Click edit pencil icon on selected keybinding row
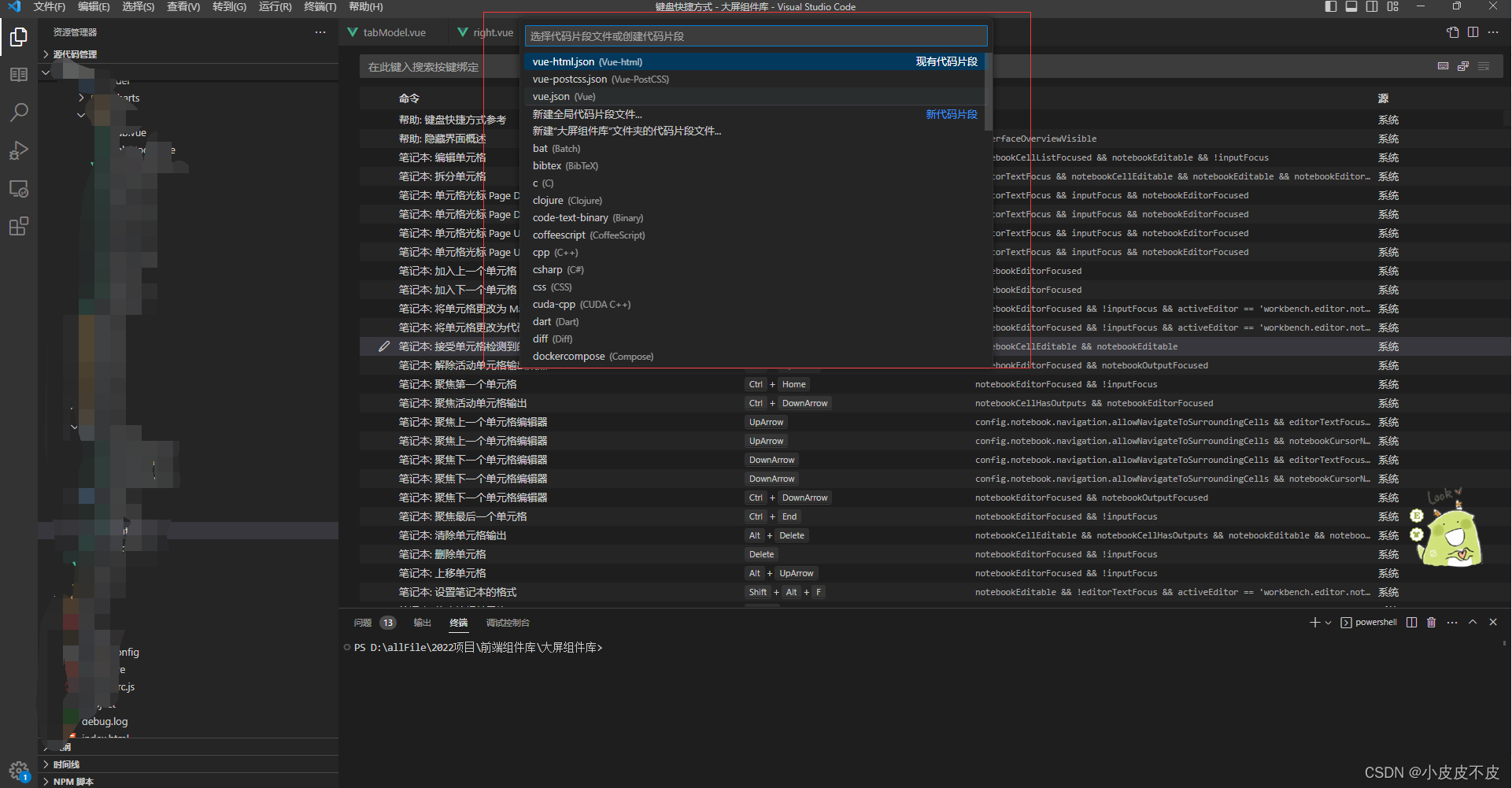Image resolution: width=1512 pixels, height=788 pixels. (x=384, y=346)
